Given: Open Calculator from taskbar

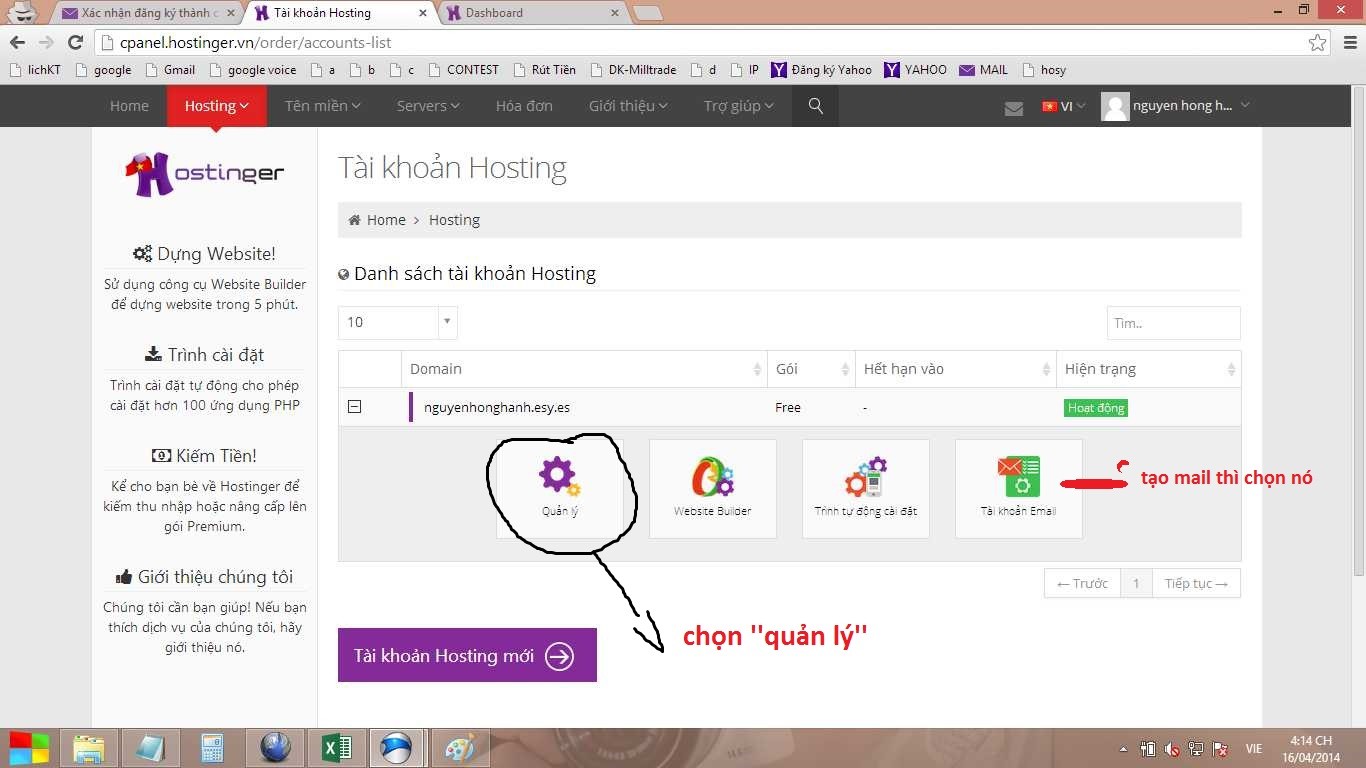Looking at the screenshot, I should [212, 747].
